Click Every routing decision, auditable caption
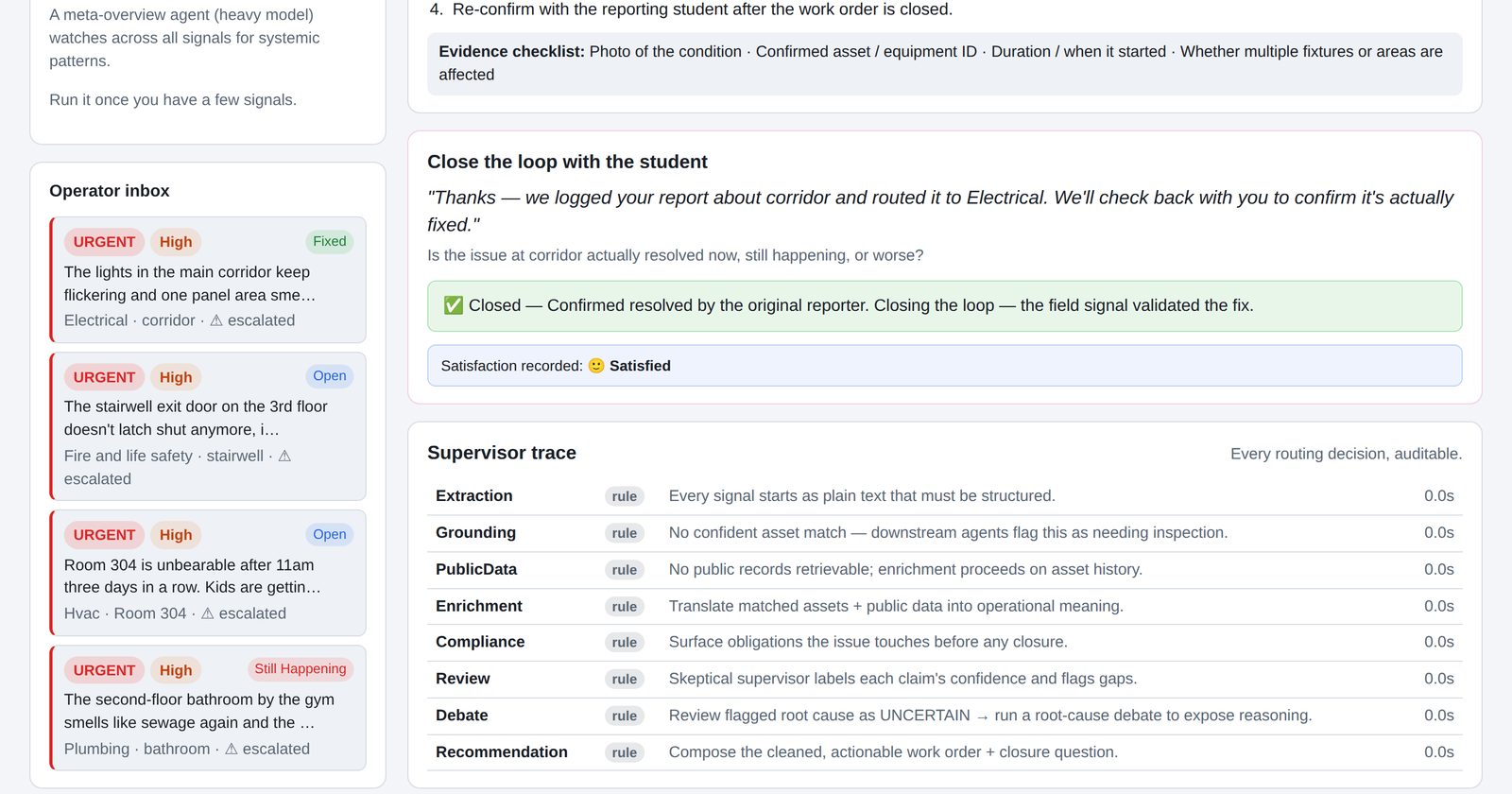 [1346, 454]
